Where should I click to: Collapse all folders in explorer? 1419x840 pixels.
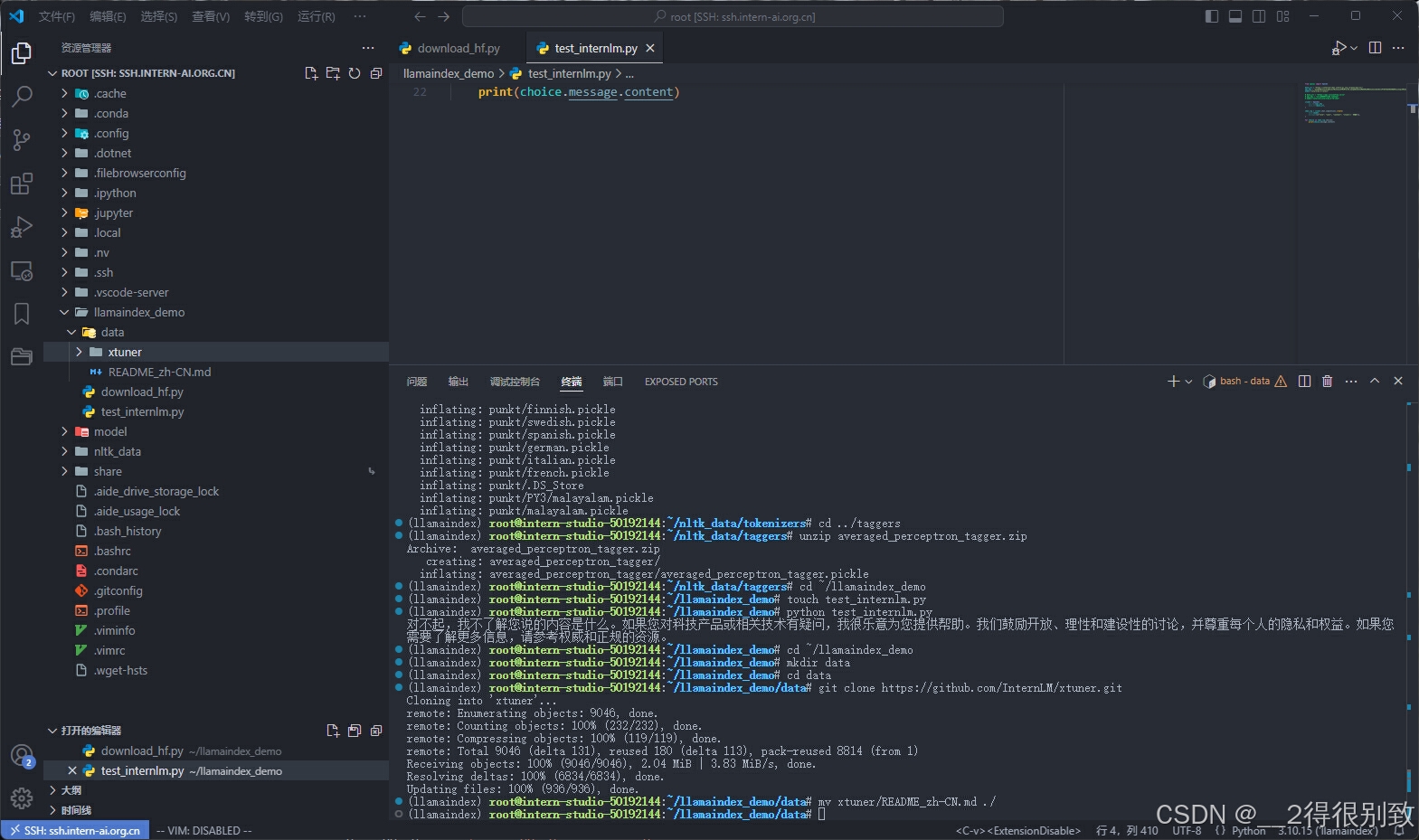tap(376, 73)
